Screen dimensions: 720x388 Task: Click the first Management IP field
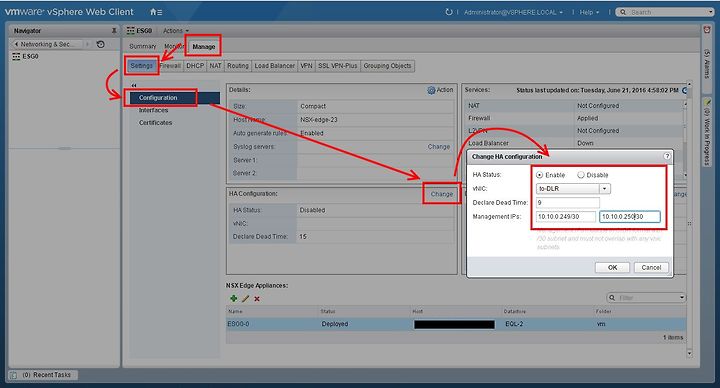pyautogui.click(x=566, y=216)
